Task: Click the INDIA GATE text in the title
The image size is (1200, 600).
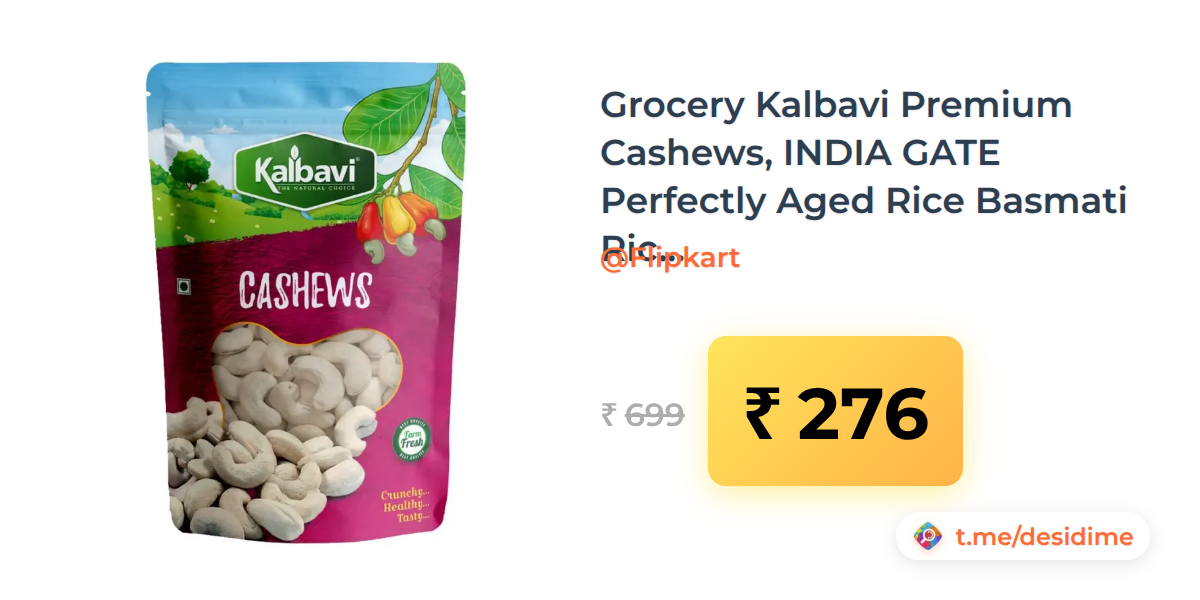Action: (x=893, y=153)
